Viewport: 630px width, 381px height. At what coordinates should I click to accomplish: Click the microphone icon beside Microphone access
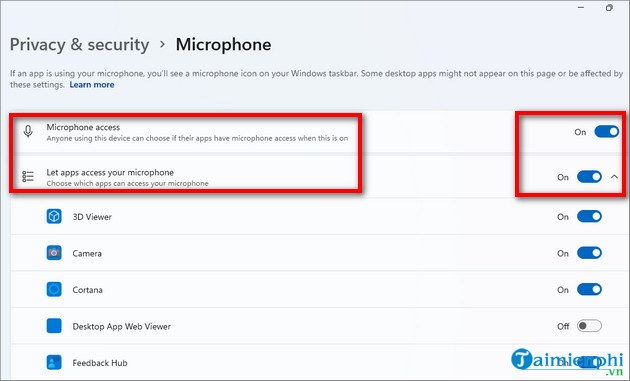tap(28, 131)
